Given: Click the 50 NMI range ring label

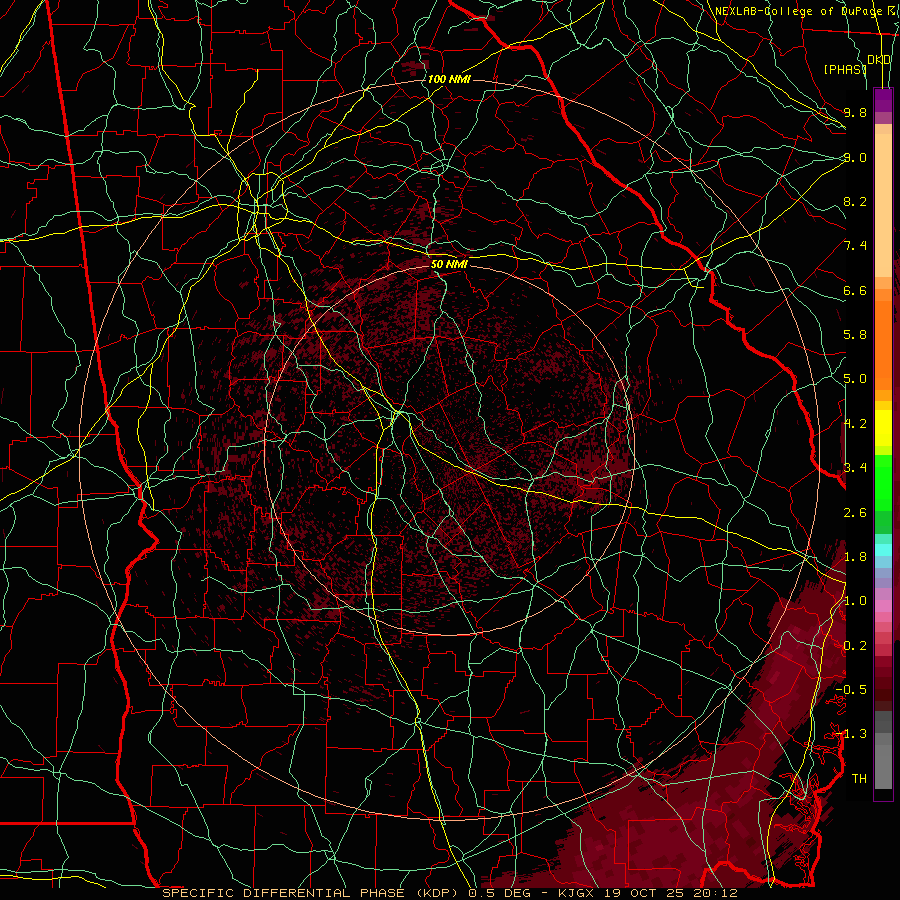Looking at the screenshot, I should point(449,265).
